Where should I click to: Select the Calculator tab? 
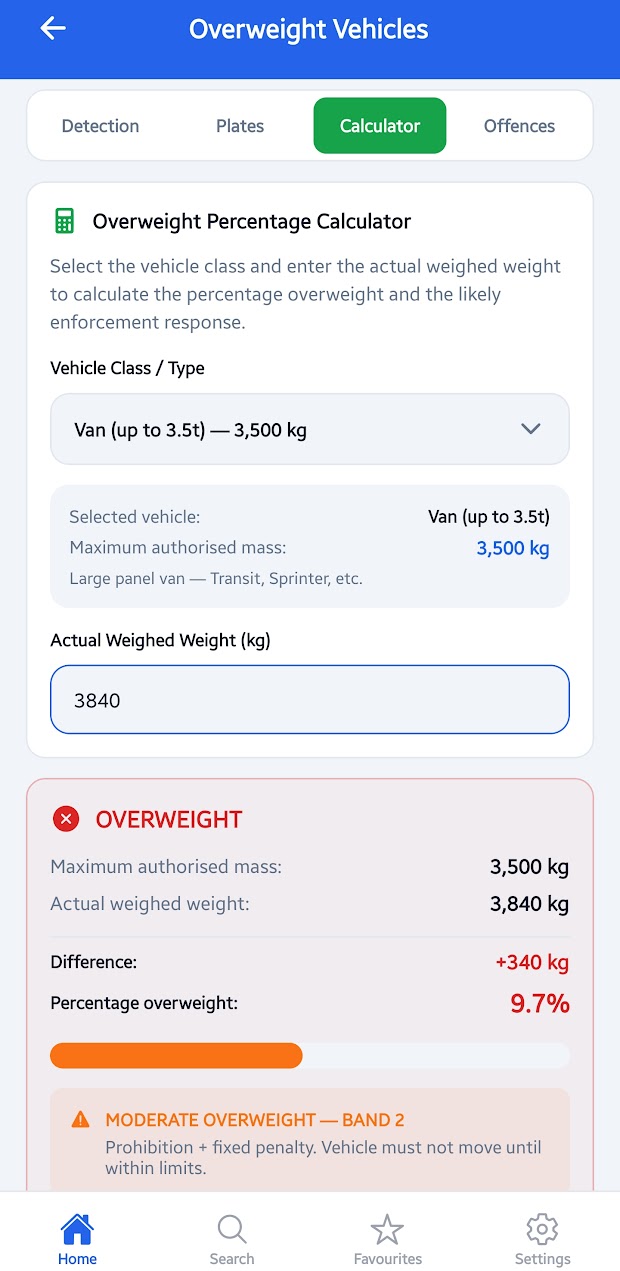coord(380,126)
